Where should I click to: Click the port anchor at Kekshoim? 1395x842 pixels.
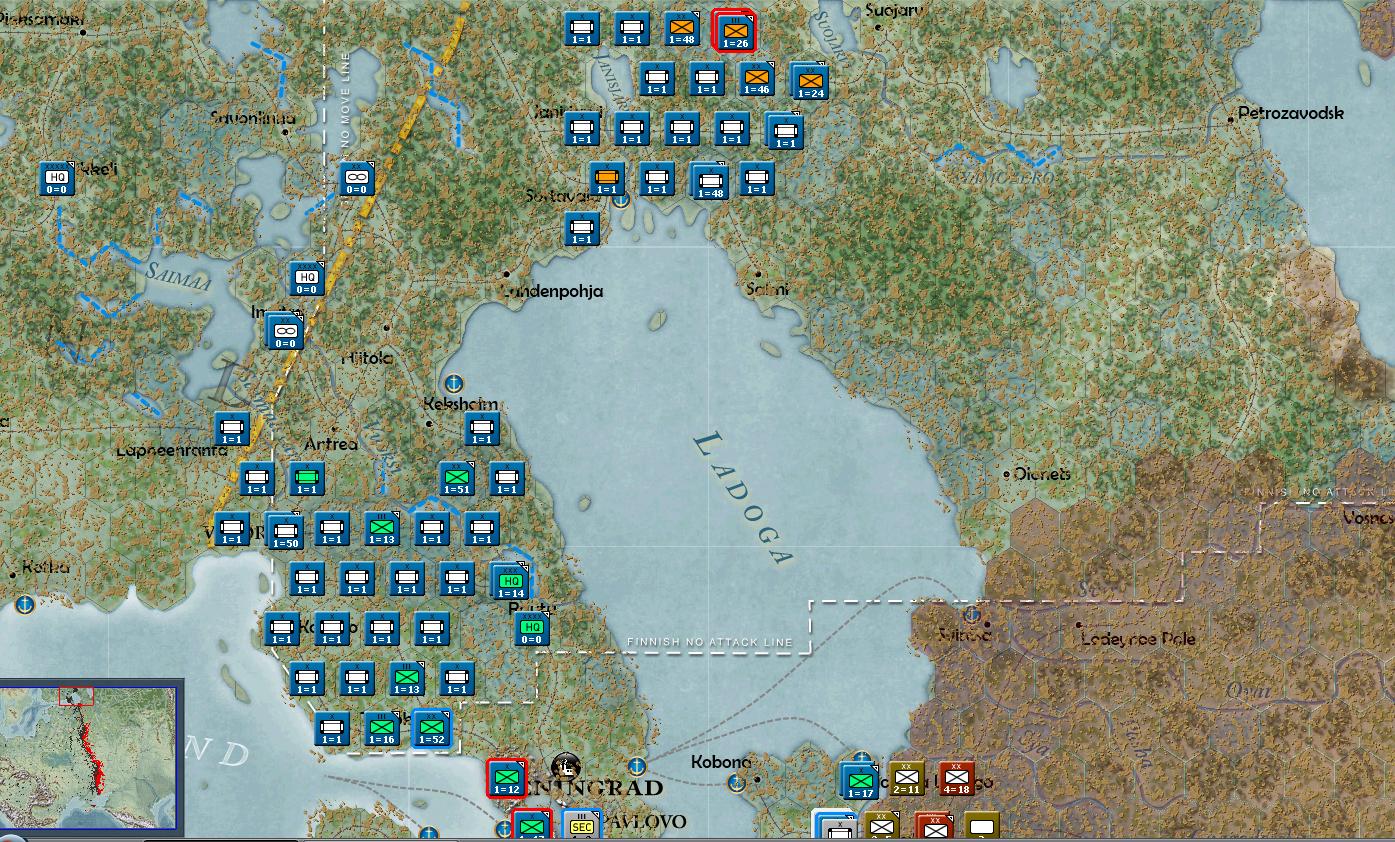(x=453, y=382)
